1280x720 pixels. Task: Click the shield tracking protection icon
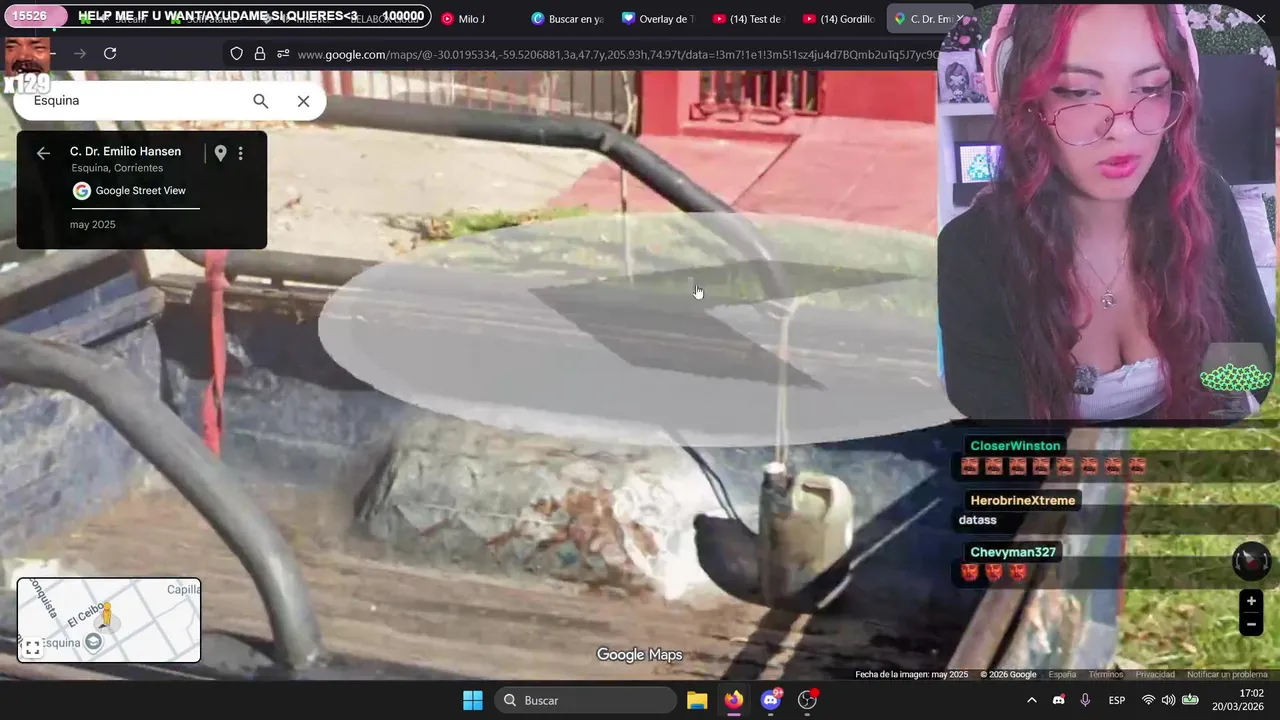pos(237,54)
